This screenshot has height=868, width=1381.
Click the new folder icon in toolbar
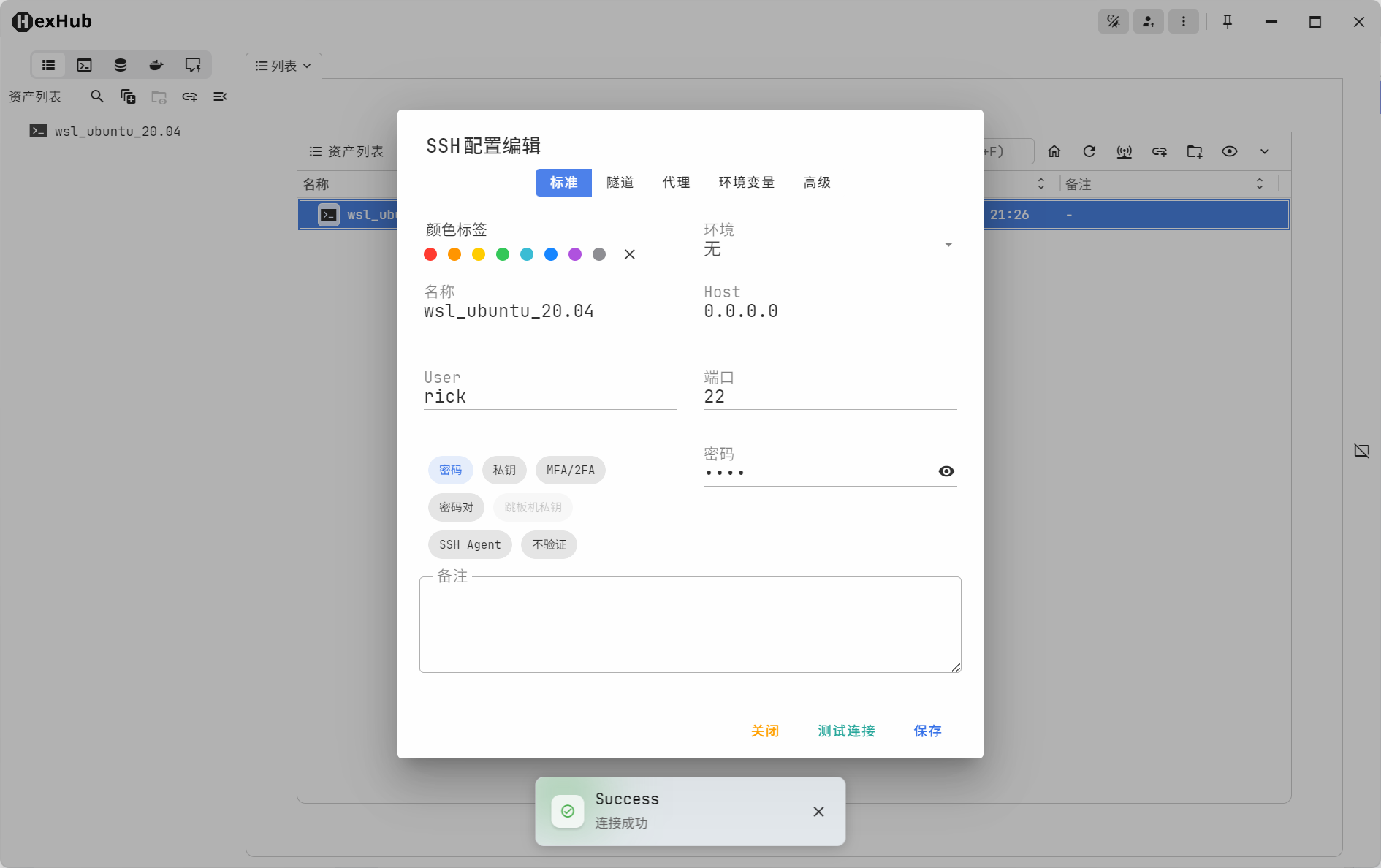pos(1194,151)
